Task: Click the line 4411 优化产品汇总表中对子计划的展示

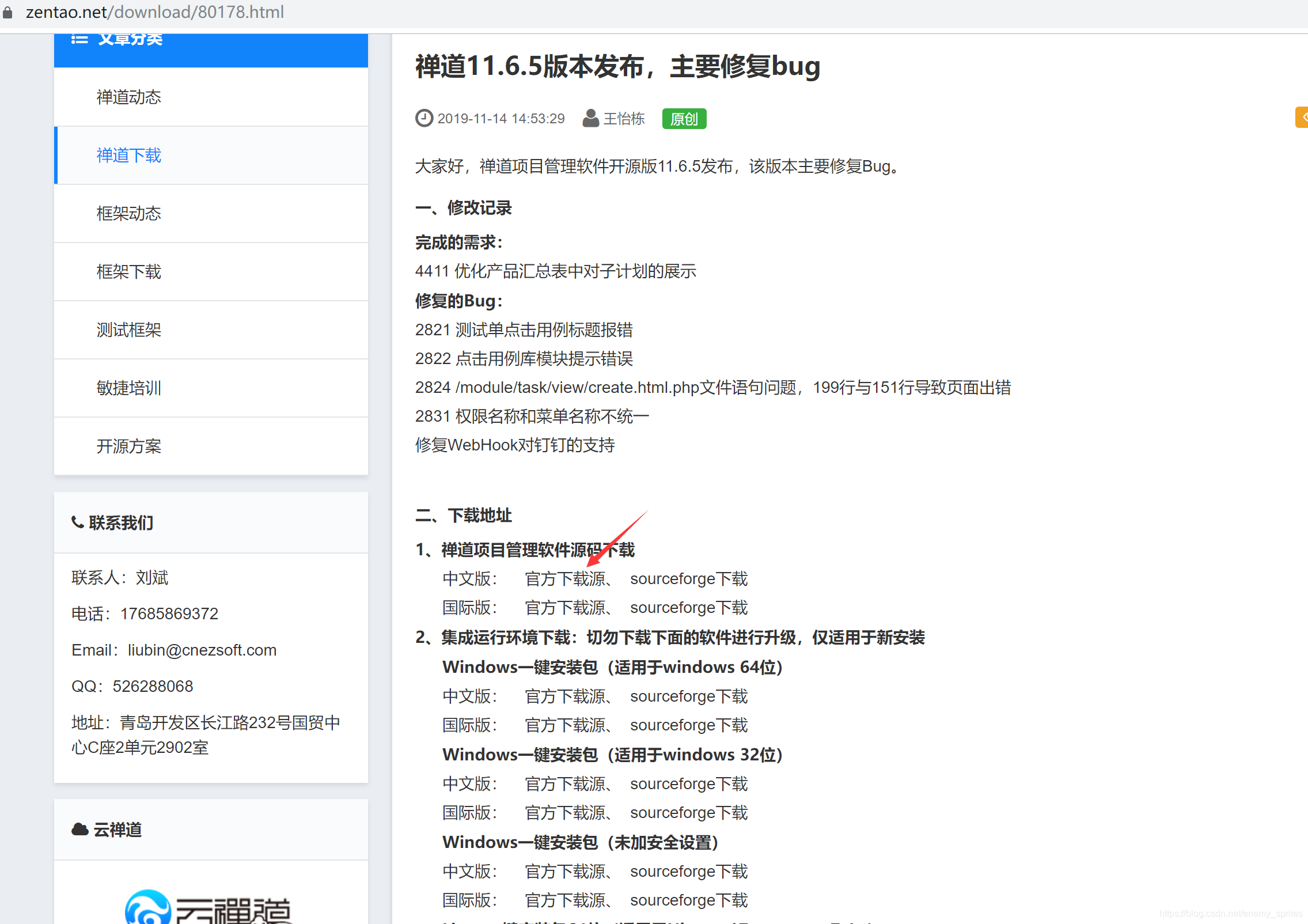Action: [x=556, y=271]
